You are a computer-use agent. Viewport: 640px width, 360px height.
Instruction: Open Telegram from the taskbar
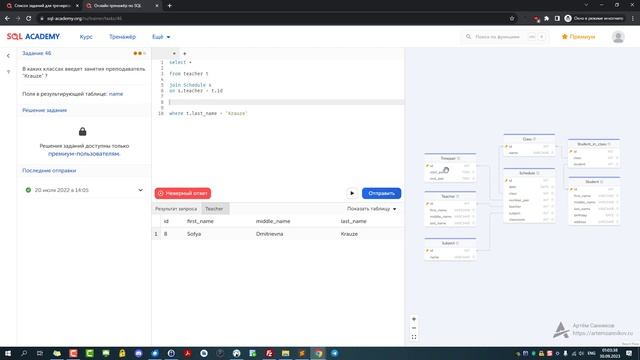[334, 353]
